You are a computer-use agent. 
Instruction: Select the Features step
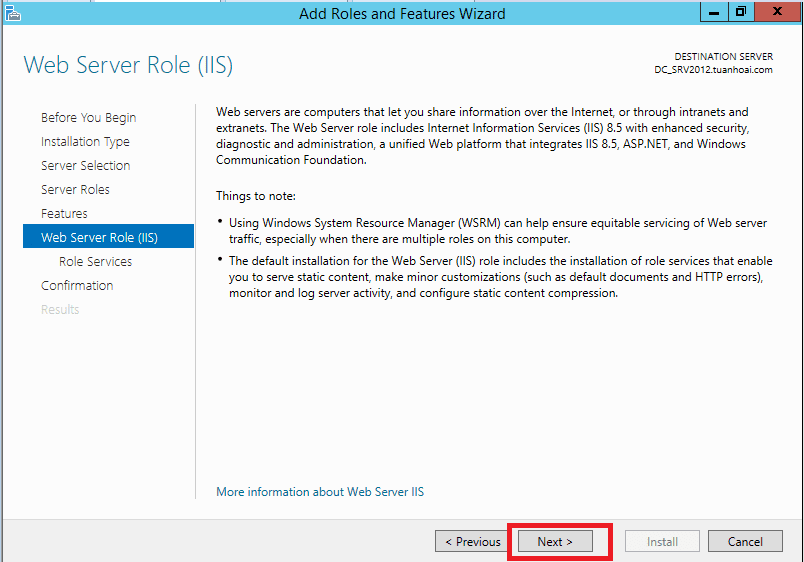click(64, 213)
